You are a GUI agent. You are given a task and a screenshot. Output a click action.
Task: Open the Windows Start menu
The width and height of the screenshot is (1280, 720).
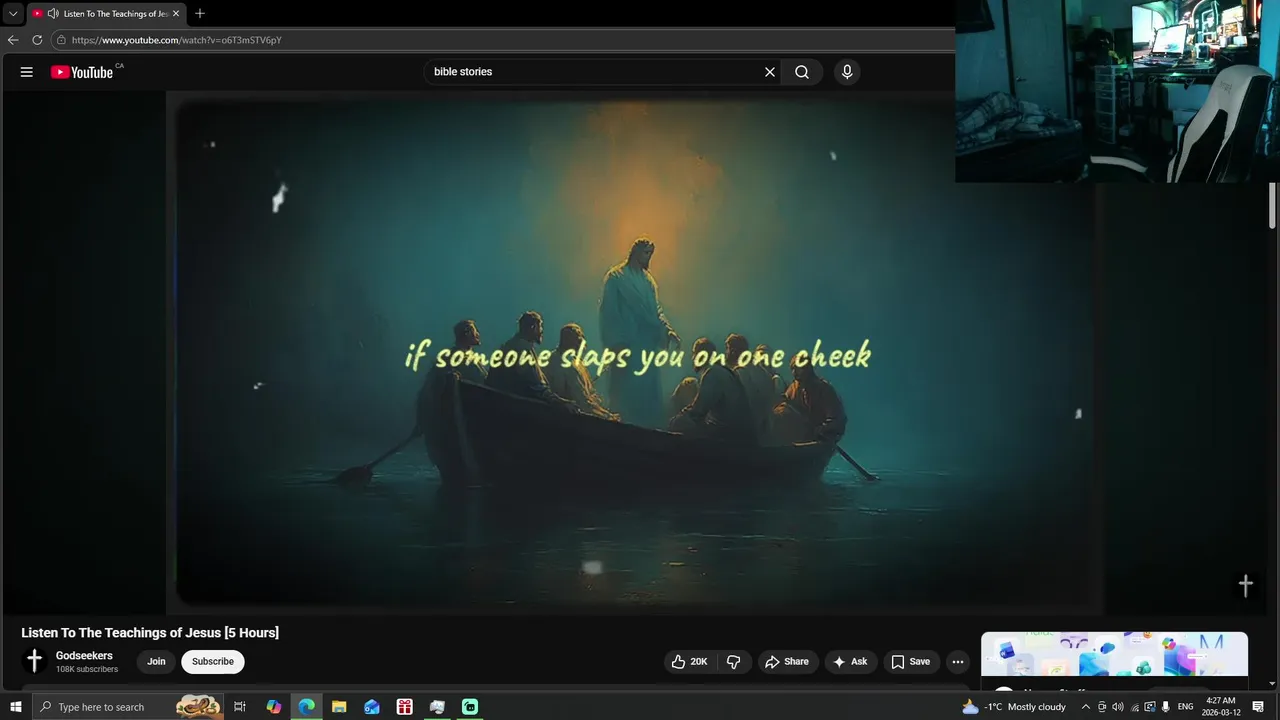click(x=16, y=707)
